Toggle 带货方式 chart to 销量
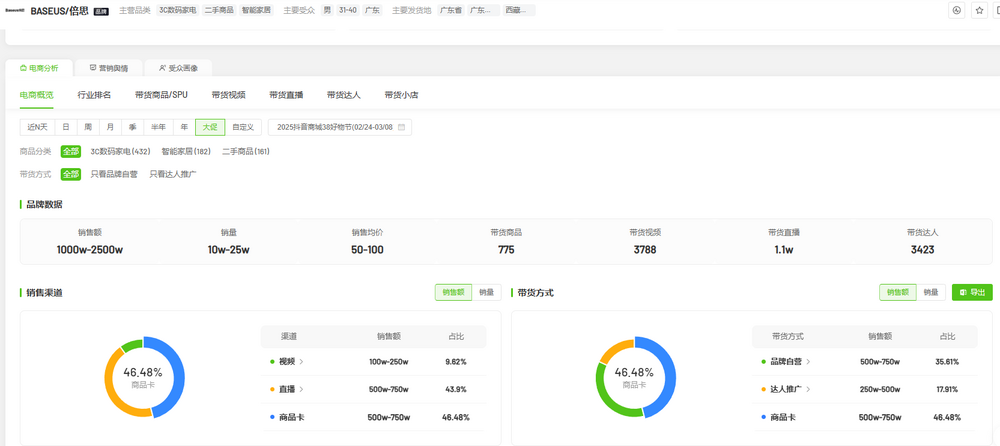The width and height of the screenshot is (1000, 446). (930, 292)
